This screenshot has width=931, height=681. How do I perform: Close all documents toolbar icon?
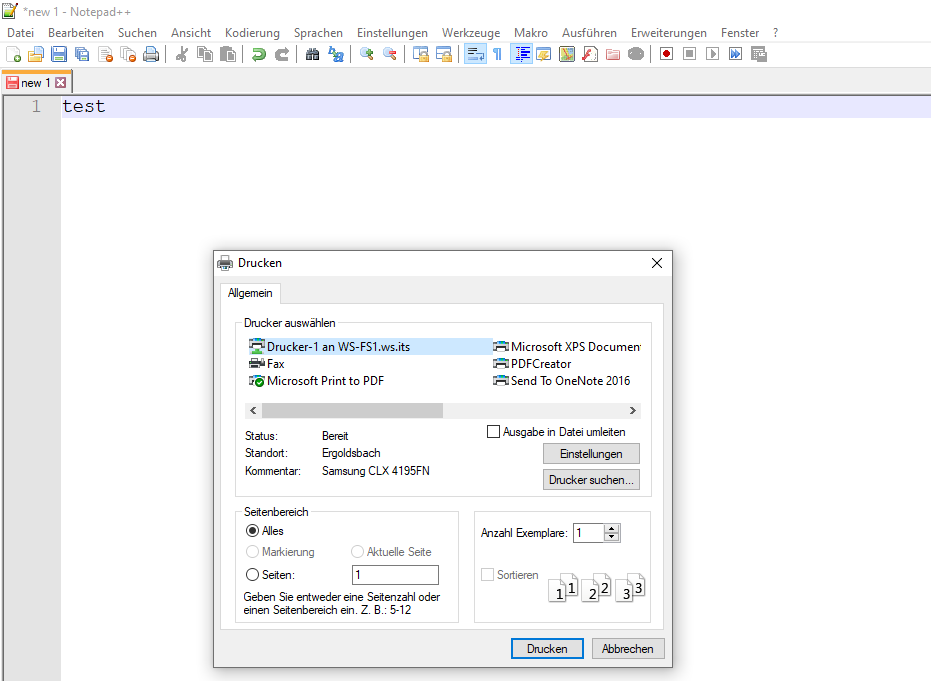coord(128,55)
